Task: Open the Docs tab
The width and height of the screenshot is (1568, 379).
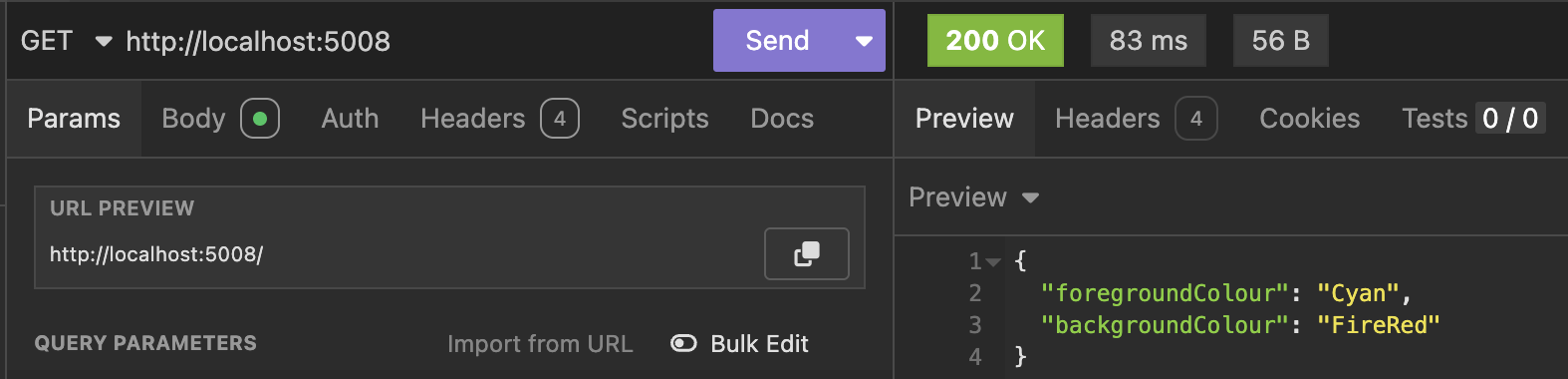Action: tap(782, 119)
